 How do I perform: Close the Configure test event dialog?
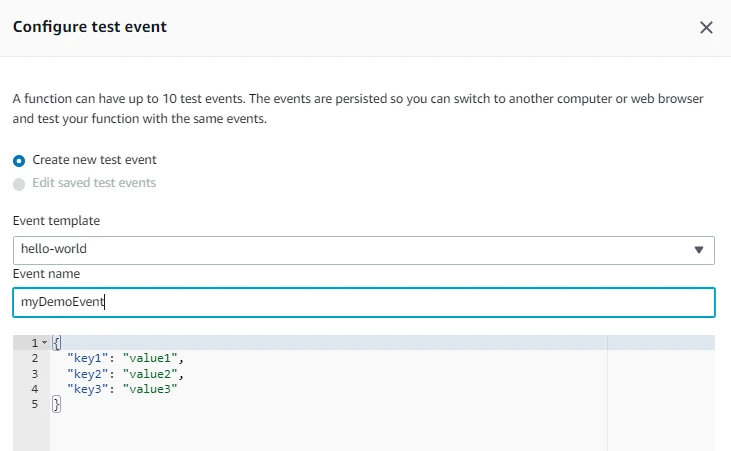pyautogui.click(x=706, y=28)
